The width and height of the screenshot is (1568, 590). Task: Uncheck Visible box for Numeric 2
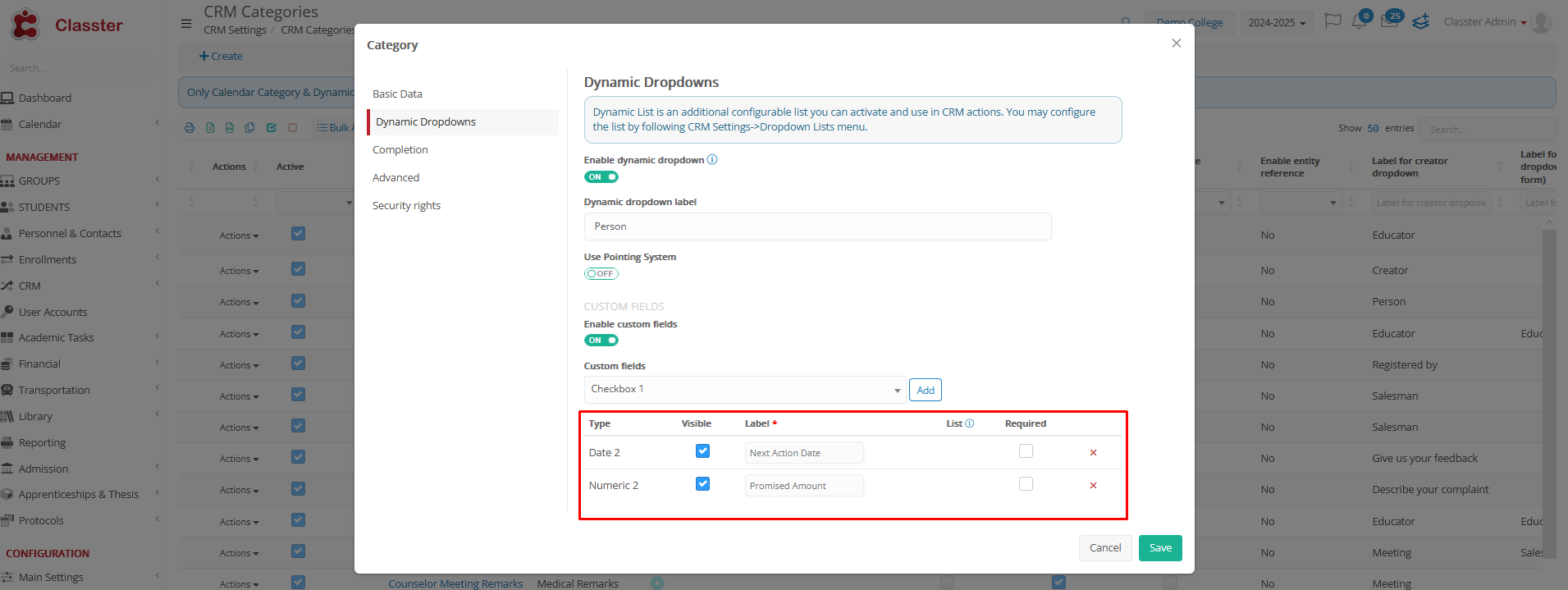pos(702,484)
